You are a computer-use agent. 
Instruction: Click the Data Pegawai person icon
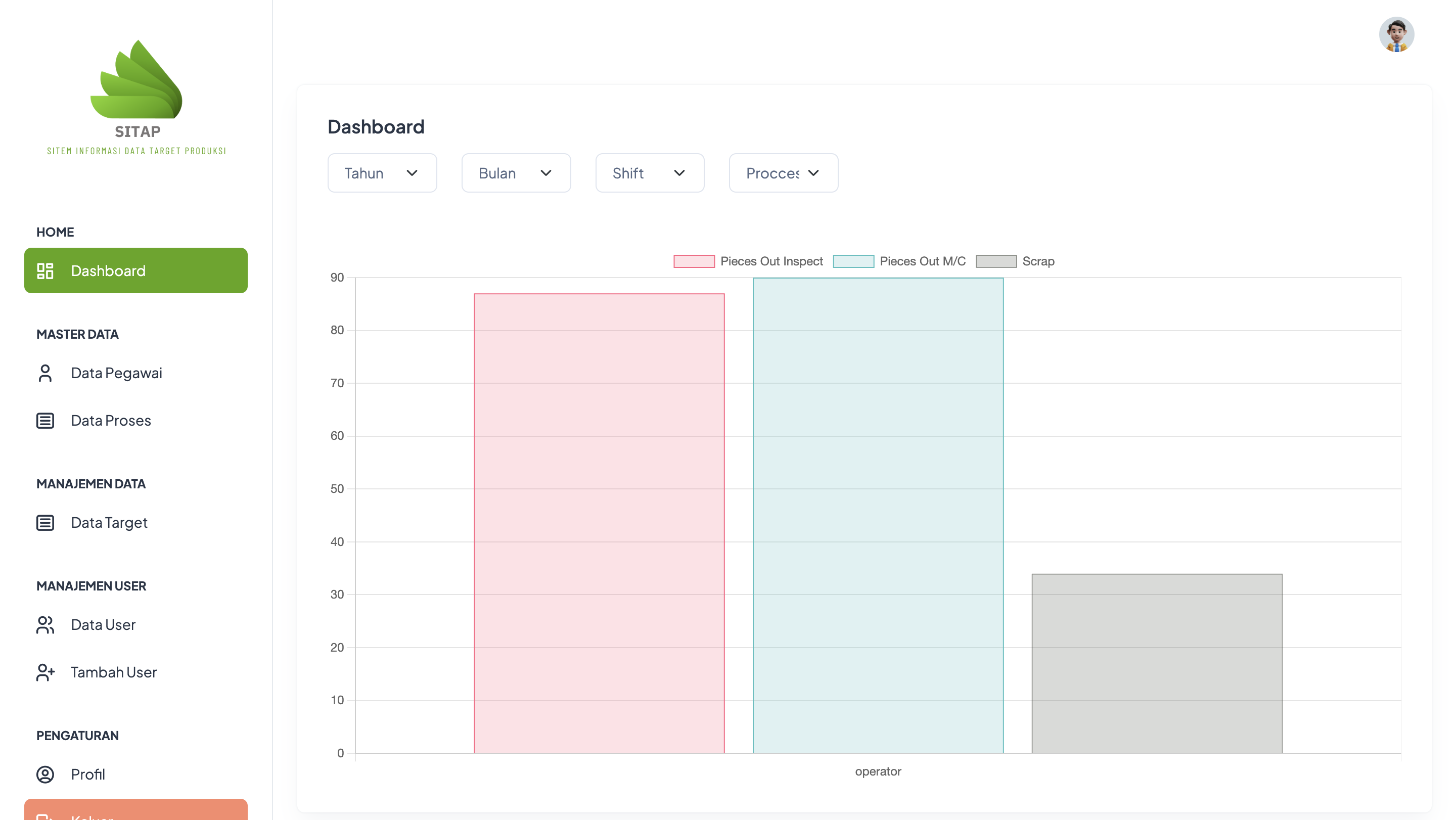45,373
